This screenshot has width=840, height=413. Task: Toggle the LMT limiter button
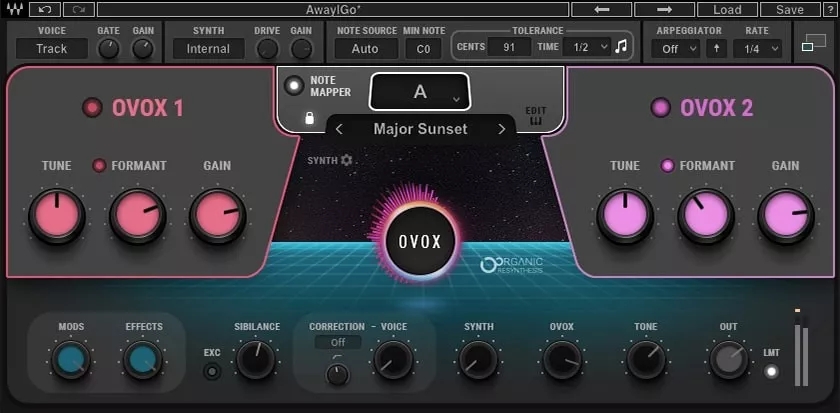(x=771, y=371)
